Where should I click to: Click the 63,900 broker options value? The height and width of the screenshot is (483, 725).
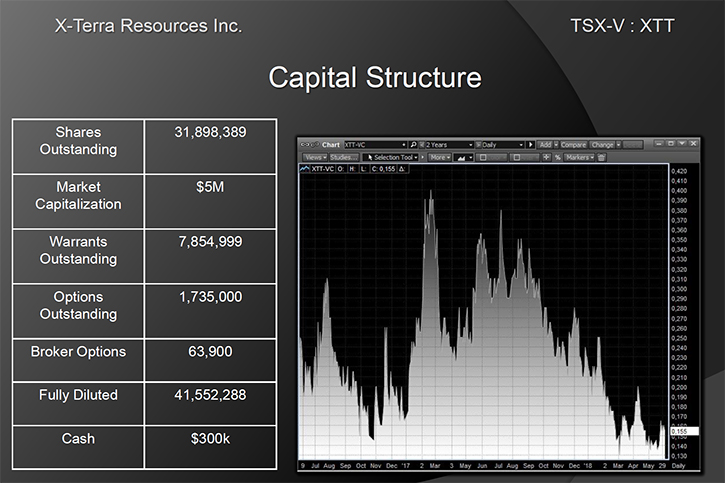210,352
